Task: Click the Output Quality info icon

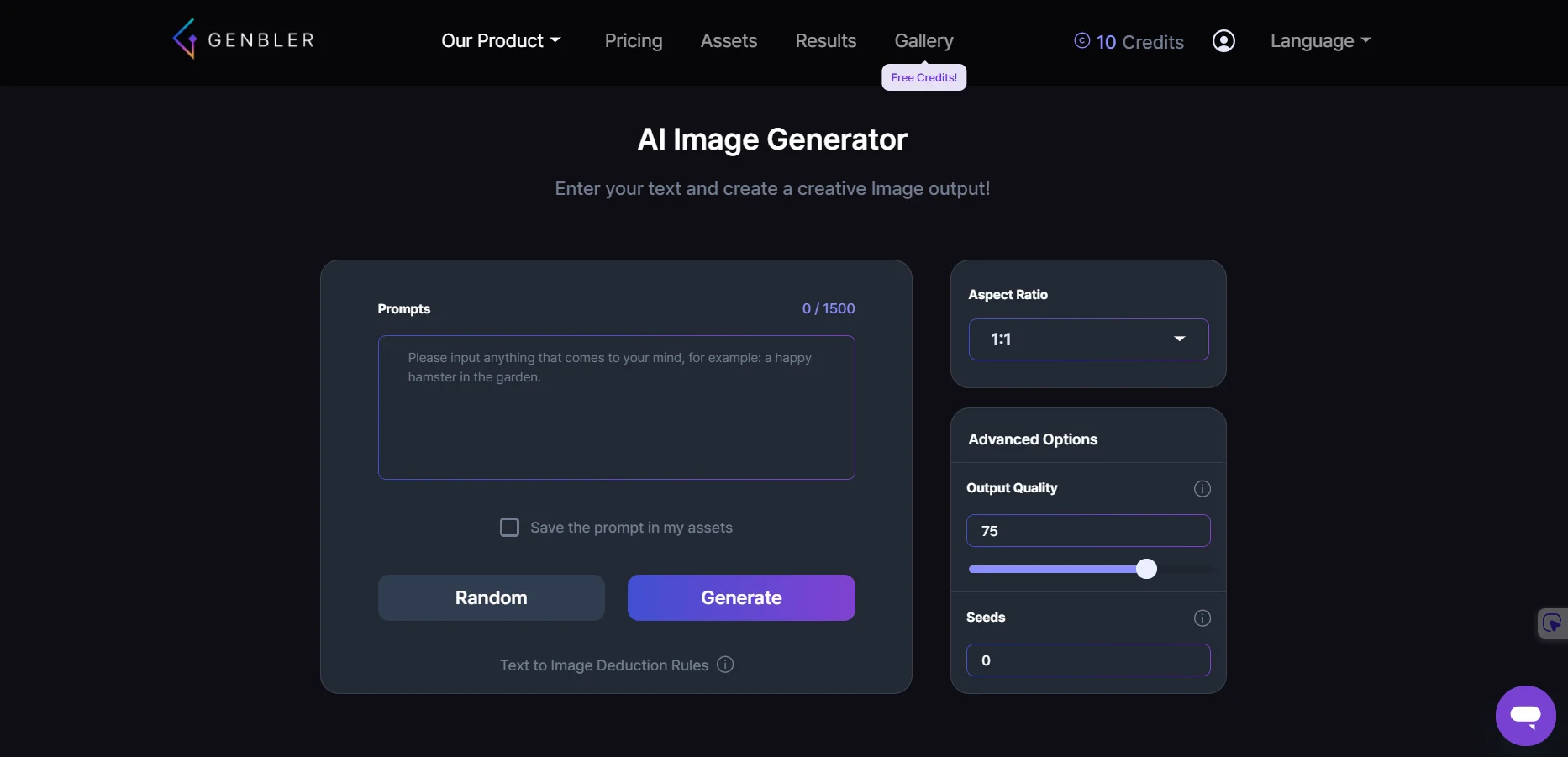Action: pyautogui.click(x=1202, y=488)
